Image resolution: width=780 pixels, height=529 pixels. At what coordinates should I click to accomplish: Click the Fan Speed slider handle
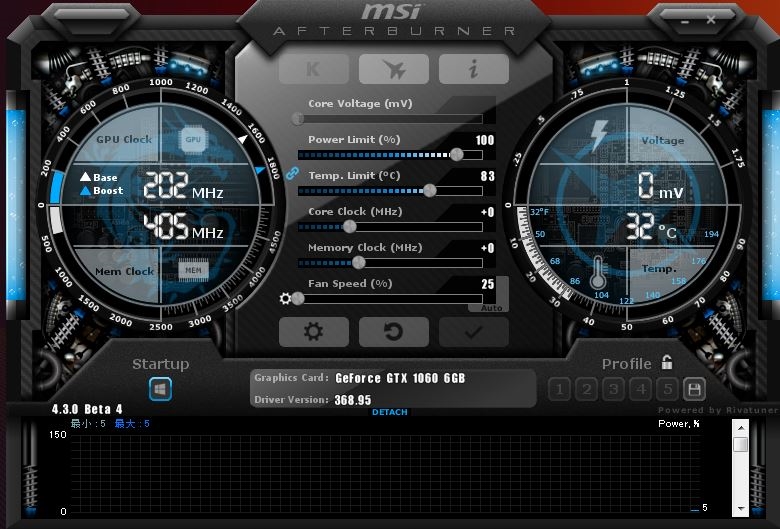pos(298,299)
